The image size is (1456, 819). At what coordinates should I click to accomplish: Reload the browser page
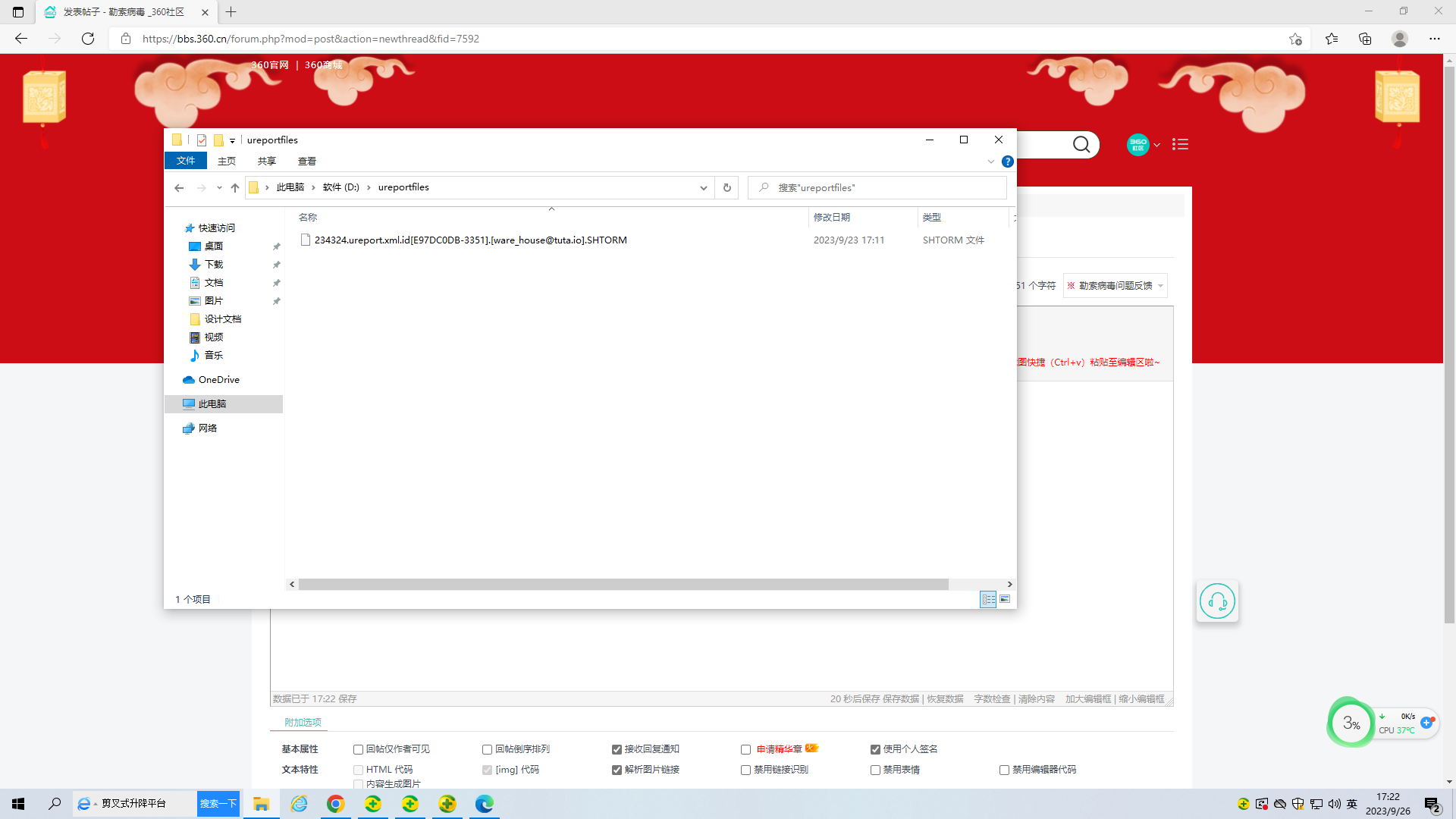tap(88, 39)
